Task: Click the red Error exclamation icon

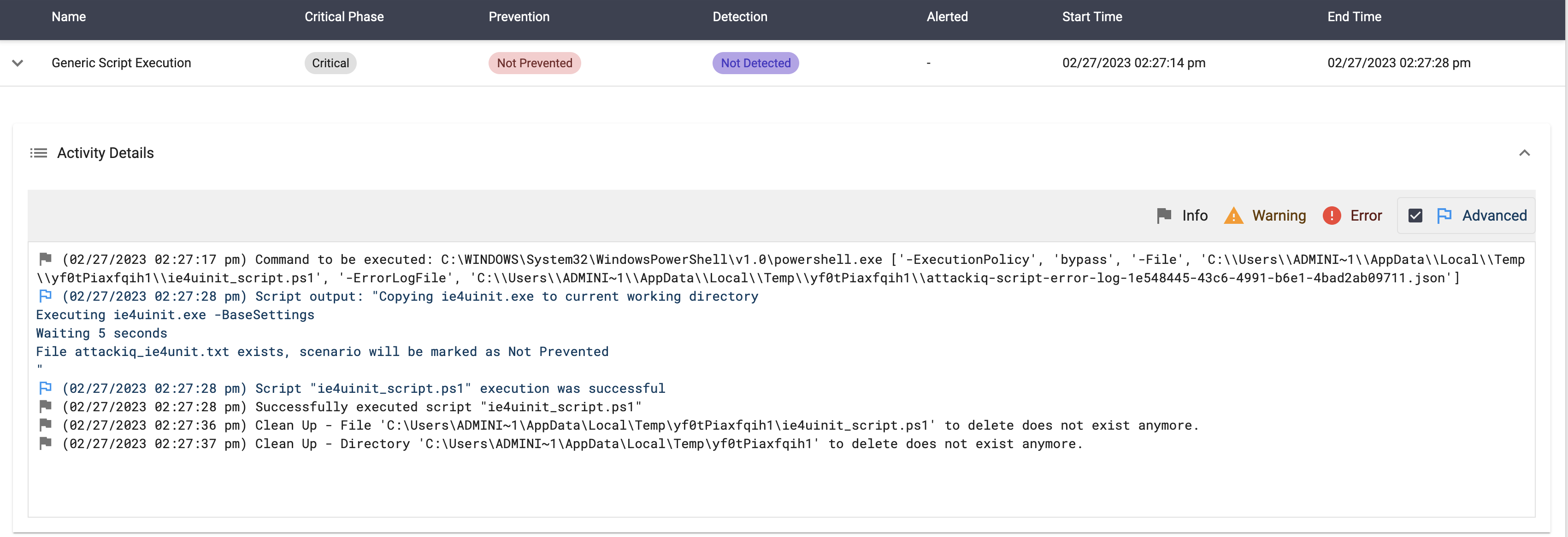Action: 1331,215
